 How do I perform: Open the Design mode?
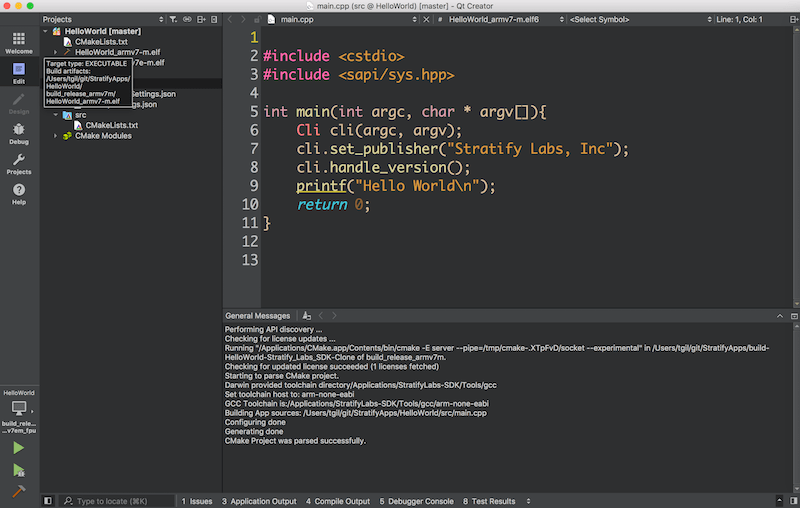[19, 103]
